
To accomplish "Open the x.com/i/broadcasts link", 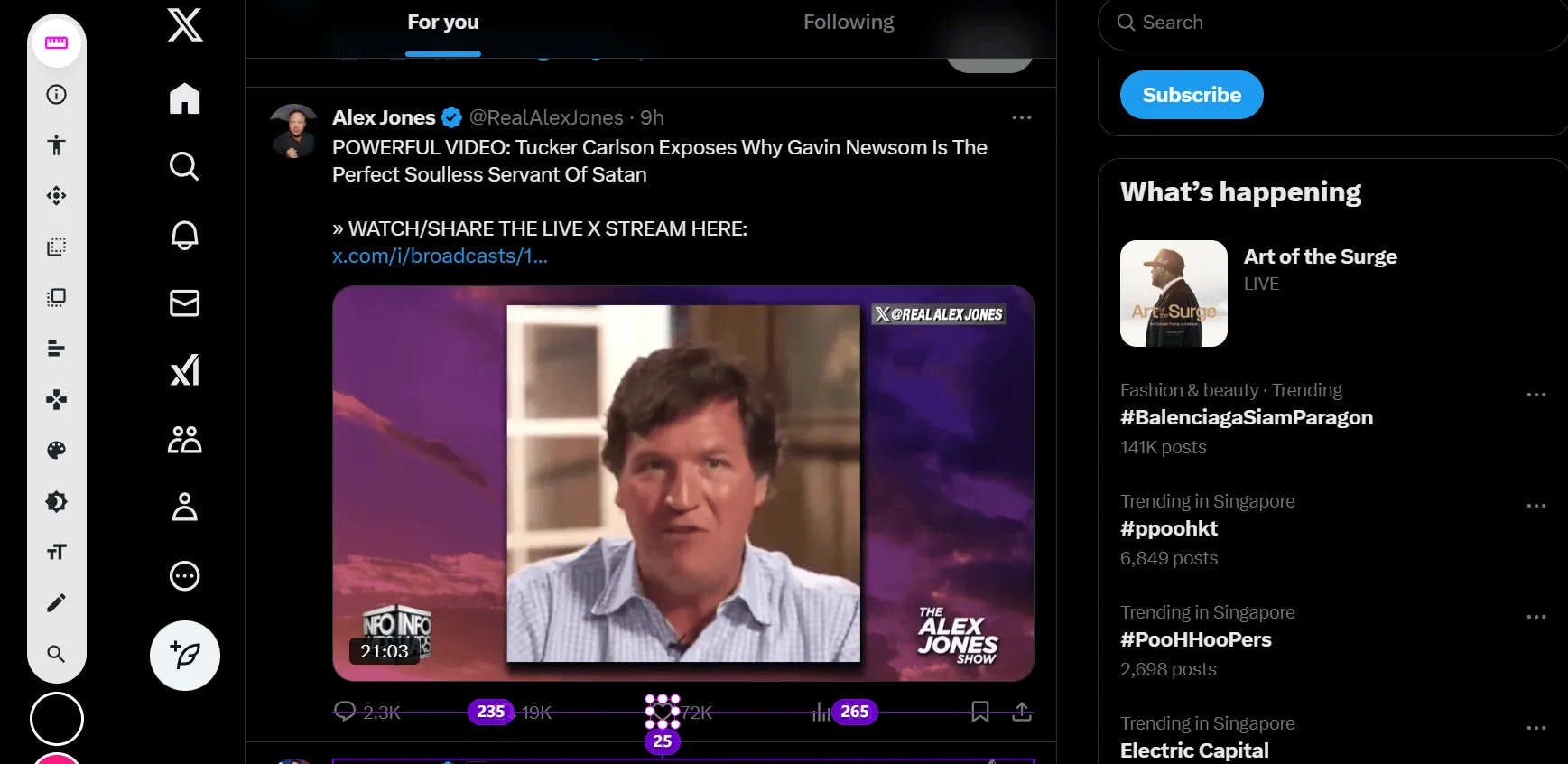I will (x=440, y=256).
